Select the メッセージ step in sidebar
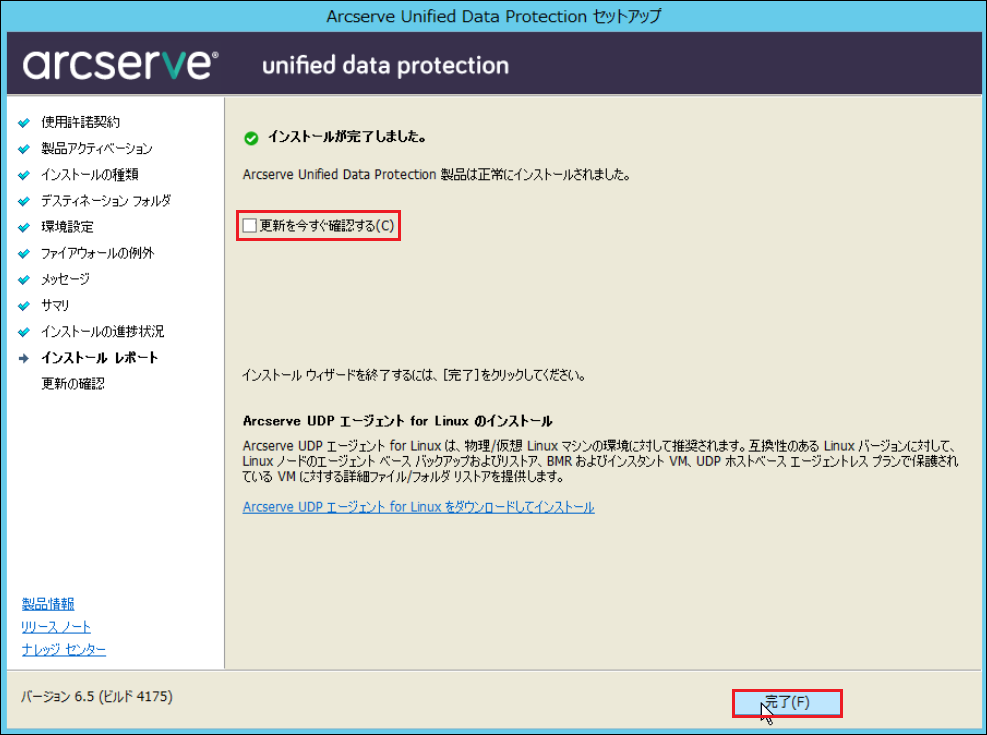This screenshot has height=735, width=987. (65, 279)
